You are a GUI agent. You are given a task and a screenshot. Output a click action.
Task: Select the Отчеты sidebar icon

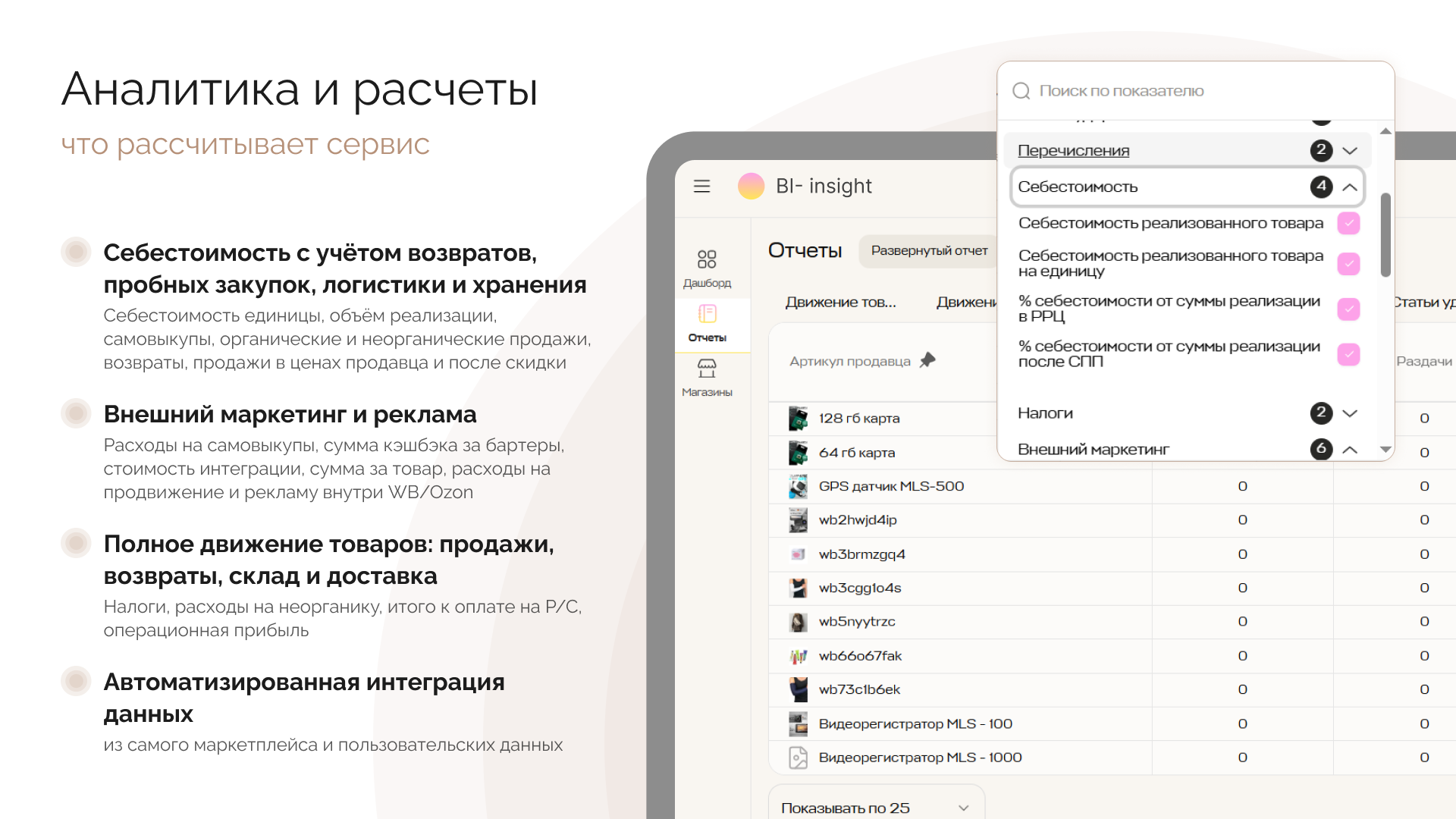[x=707, y=314]
